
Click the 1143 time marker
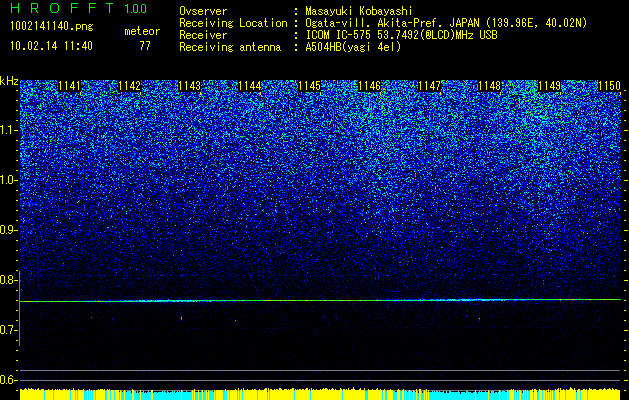click(x=189, y=86)
